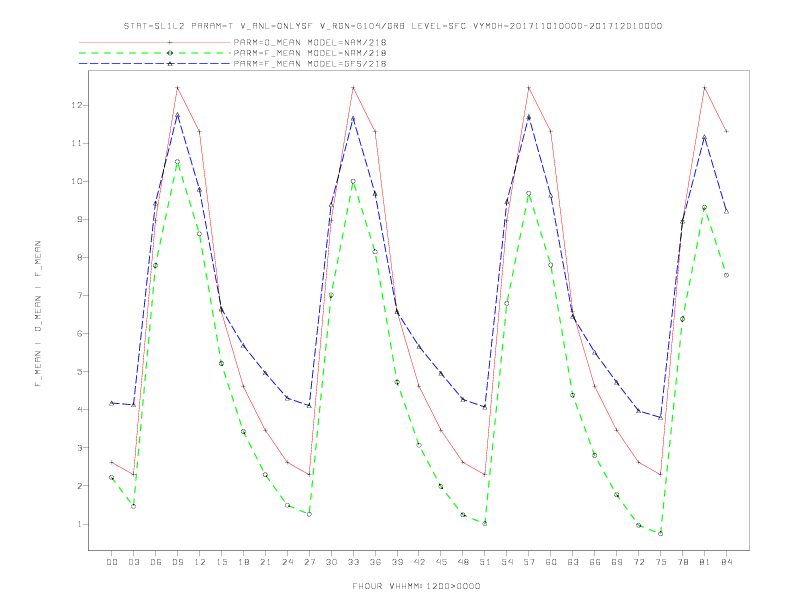The height and width of the screenshot is (612, 792).
Task: Click x-axis tick label 06
Action: pos(156,562)
